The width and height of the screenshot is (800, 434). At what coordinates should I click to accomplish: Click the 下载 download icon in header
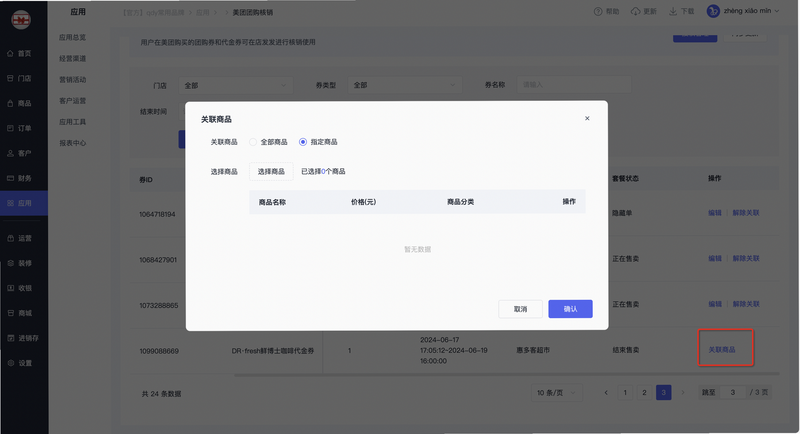673,11
